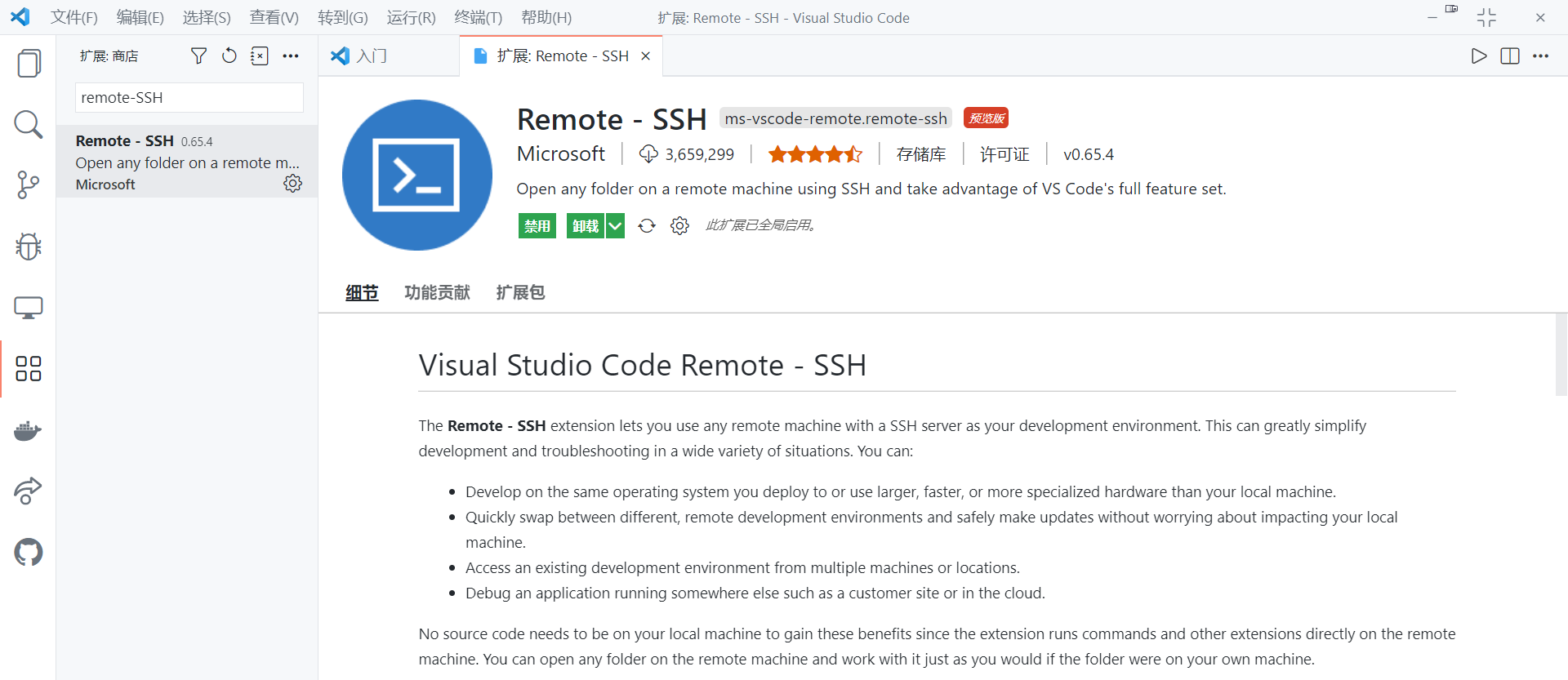Screen dimensions: 1568x680
Task: Open the 许可证 license link
Action: tap(1004, 154)
